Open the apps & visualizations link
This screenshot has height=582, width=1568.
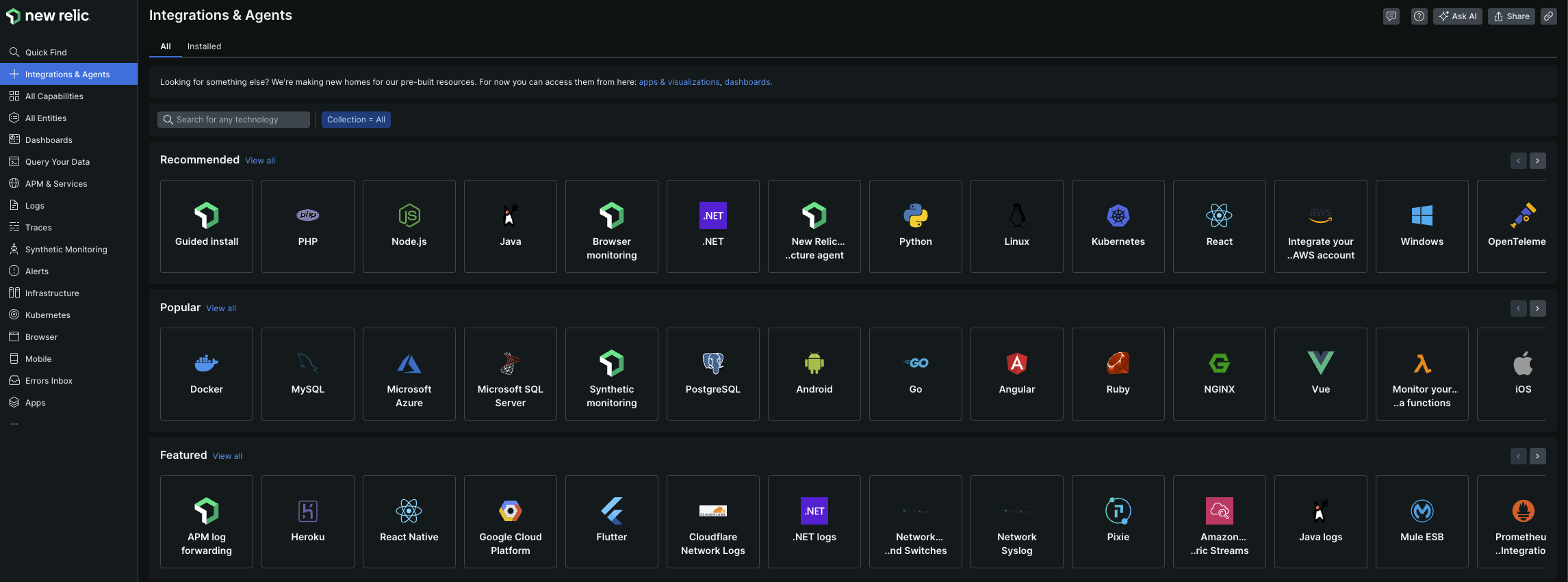[x=678, y=82]
